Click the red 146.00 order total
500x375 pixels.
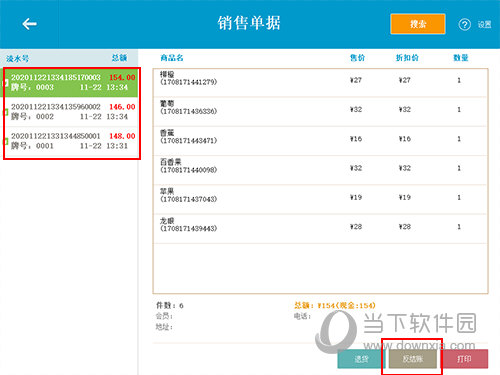(122, 107)
